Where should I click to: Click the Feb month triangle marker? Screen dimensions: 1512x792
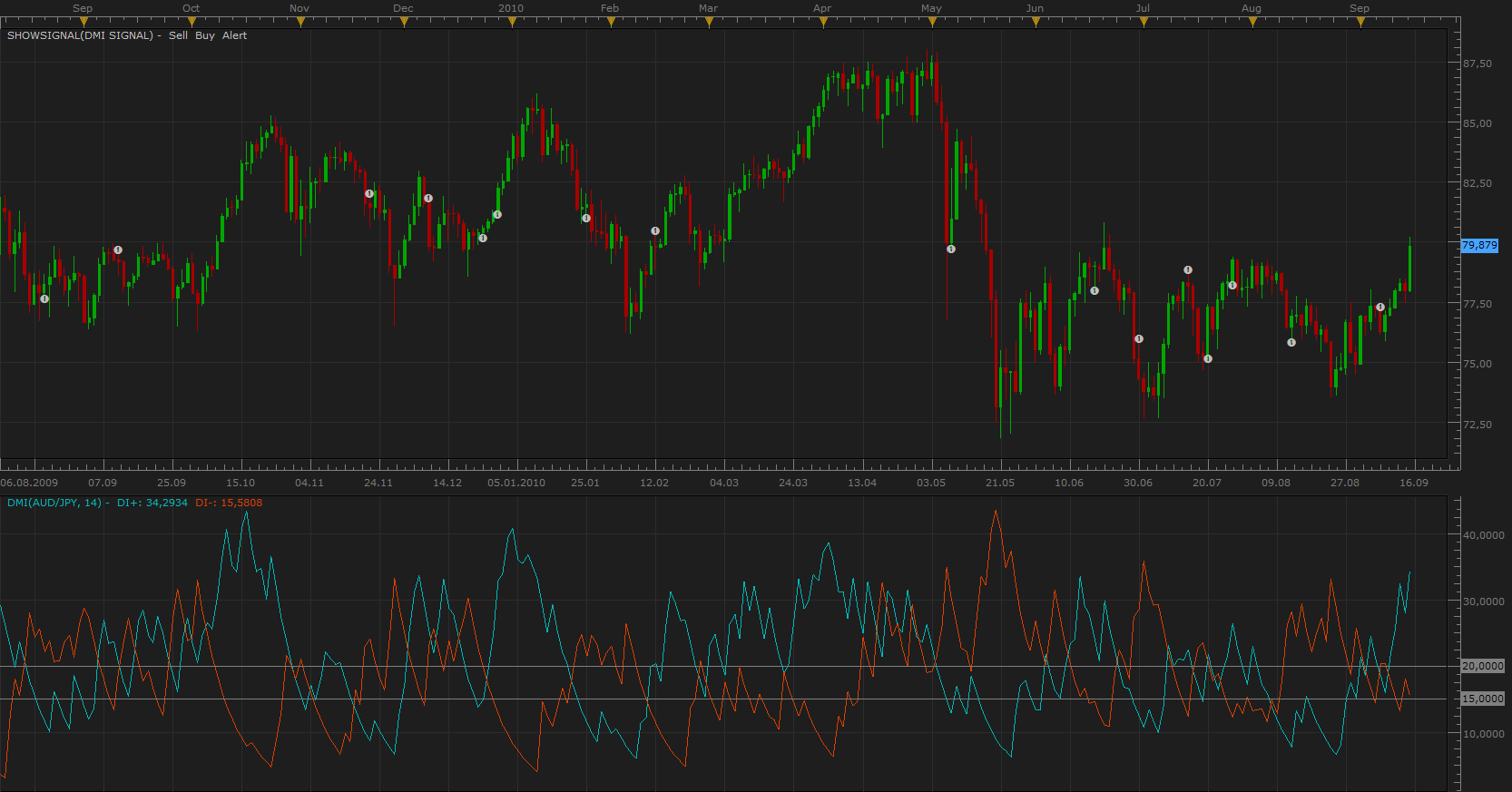coord(611,22)
